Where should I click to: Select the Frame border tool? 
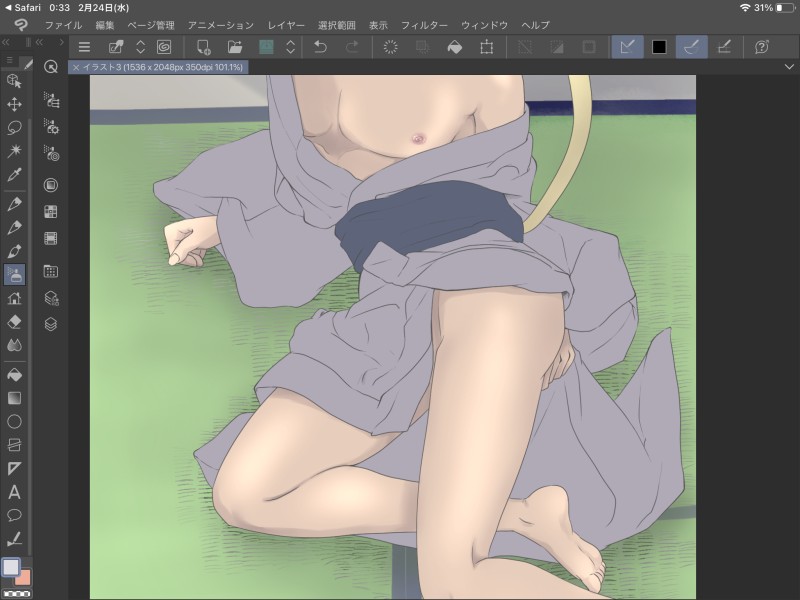(x=14, y=445)
